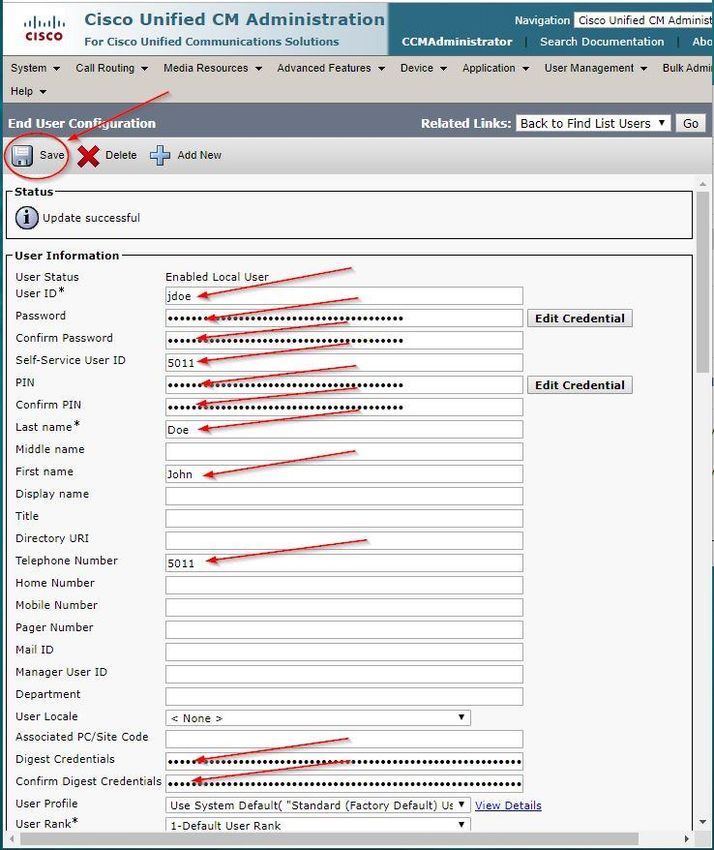714x850 pixels.
Task: Click the Mobile Number field
Action: pos(344,607)
